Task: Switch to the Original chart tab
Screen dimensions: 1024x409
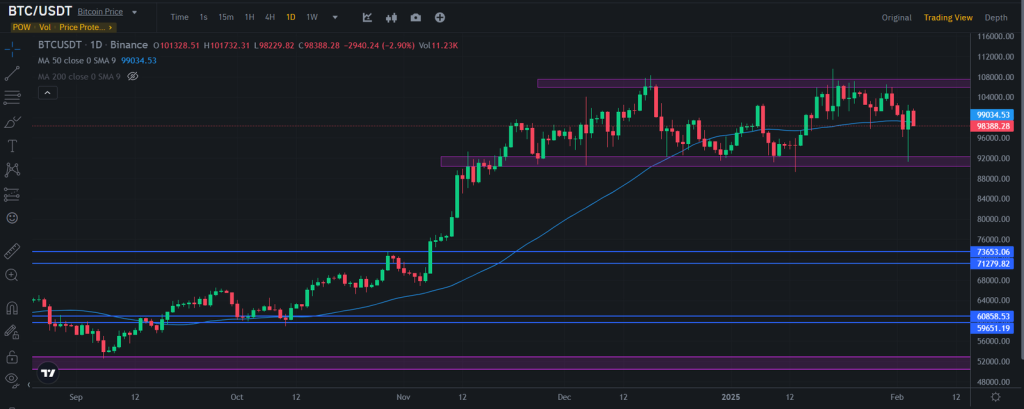Action: 896,17
